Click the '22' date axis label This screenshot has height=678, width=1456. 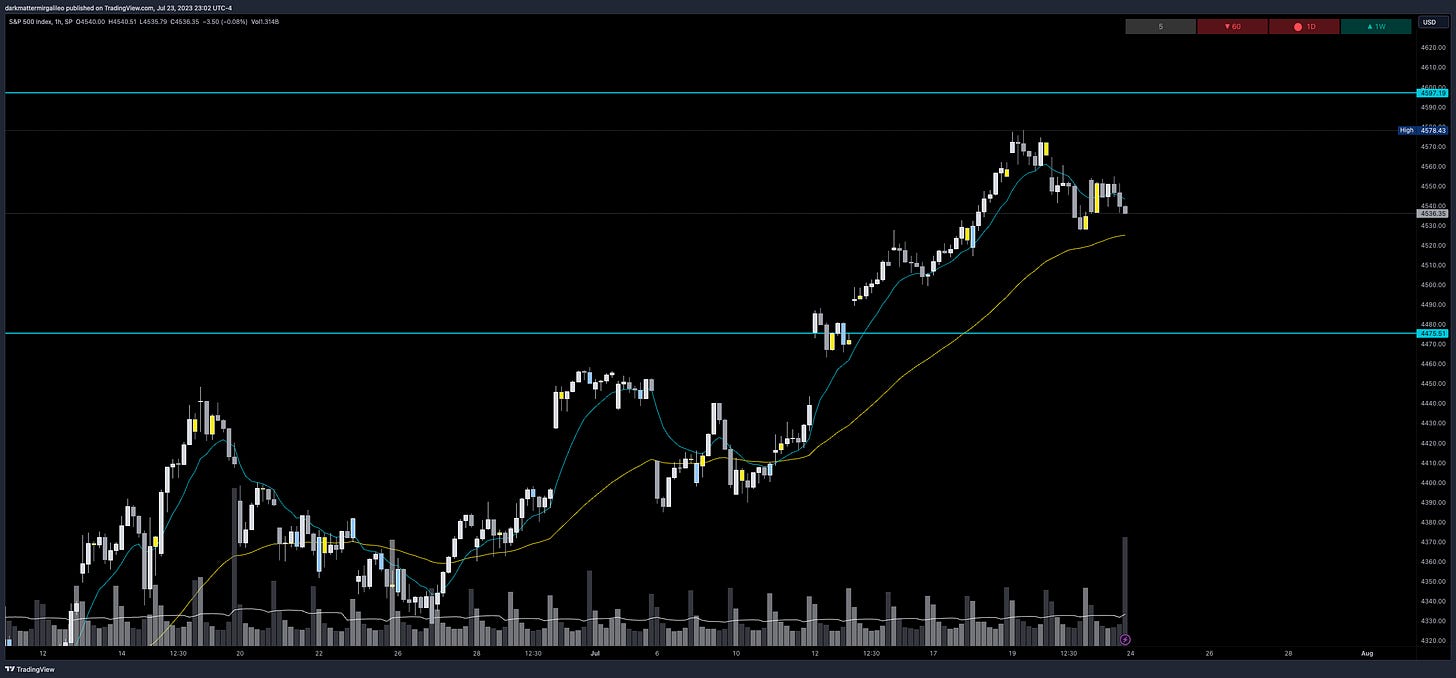(x=319, y=652)
